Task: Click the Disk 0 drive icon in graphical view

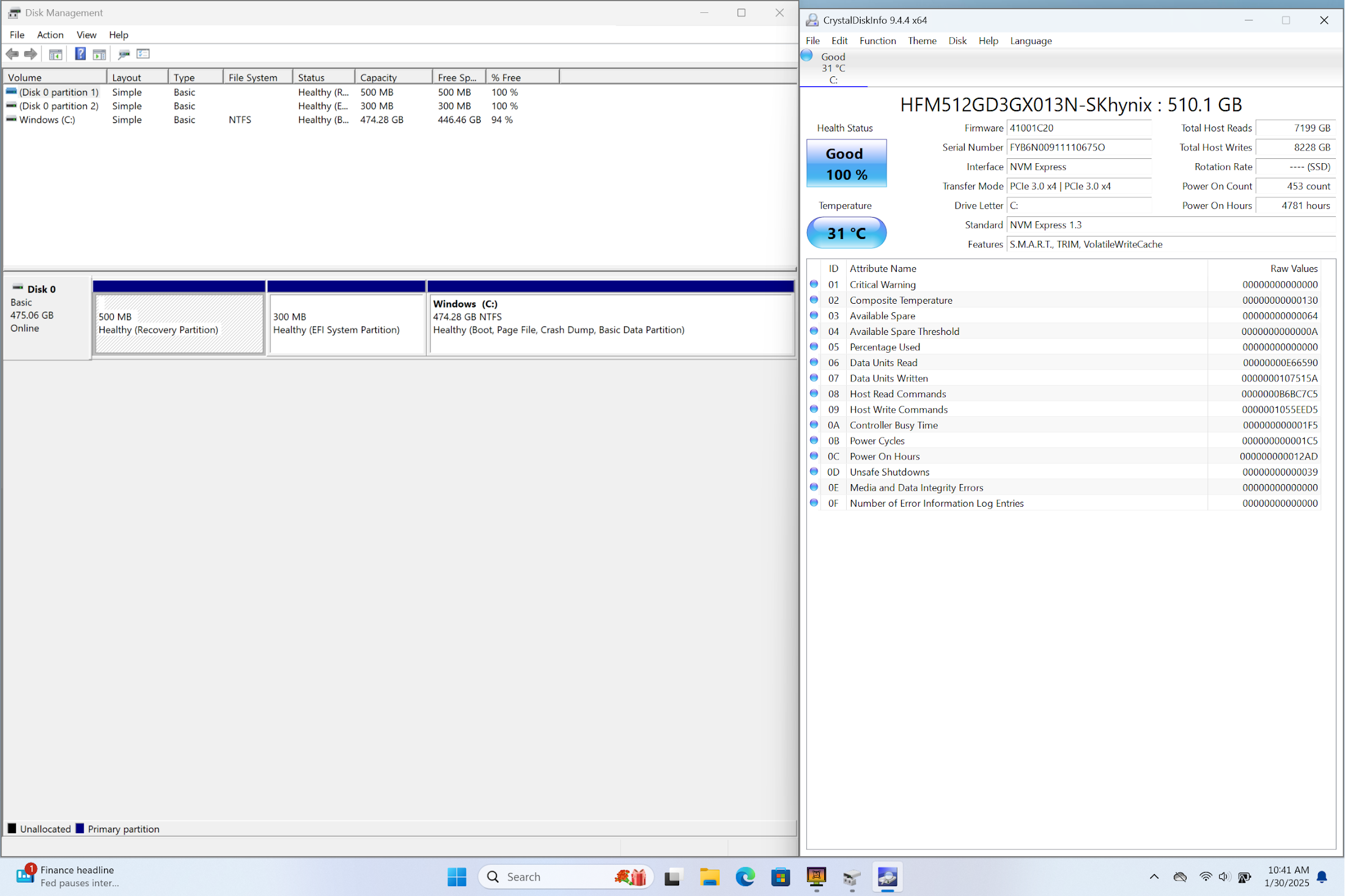Action: pos(18,288)
